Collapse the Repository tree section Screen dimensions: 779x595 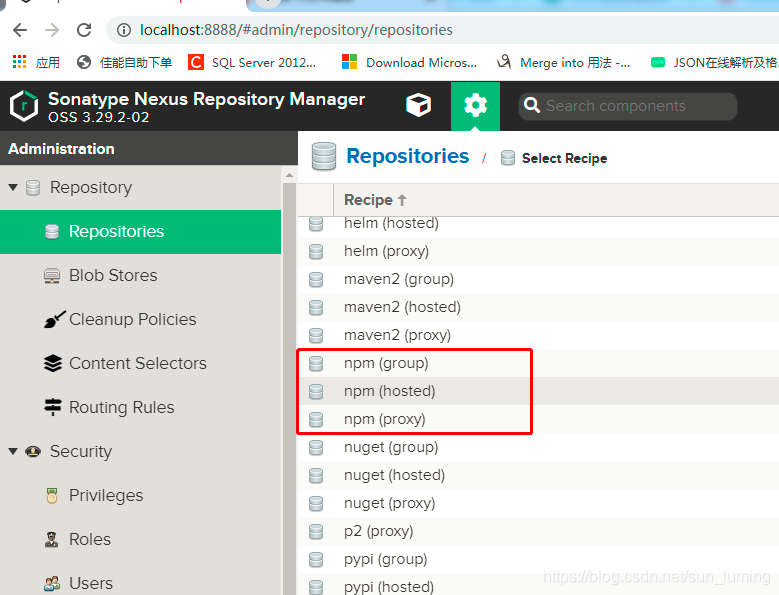click(x=13, y=187)
